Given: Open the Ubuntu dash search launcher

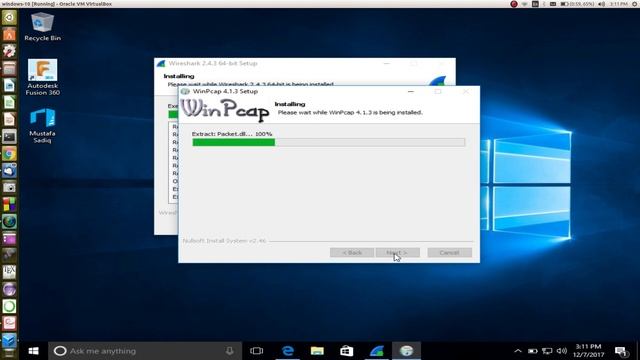Looking at the screenshot, I should 9,18.
